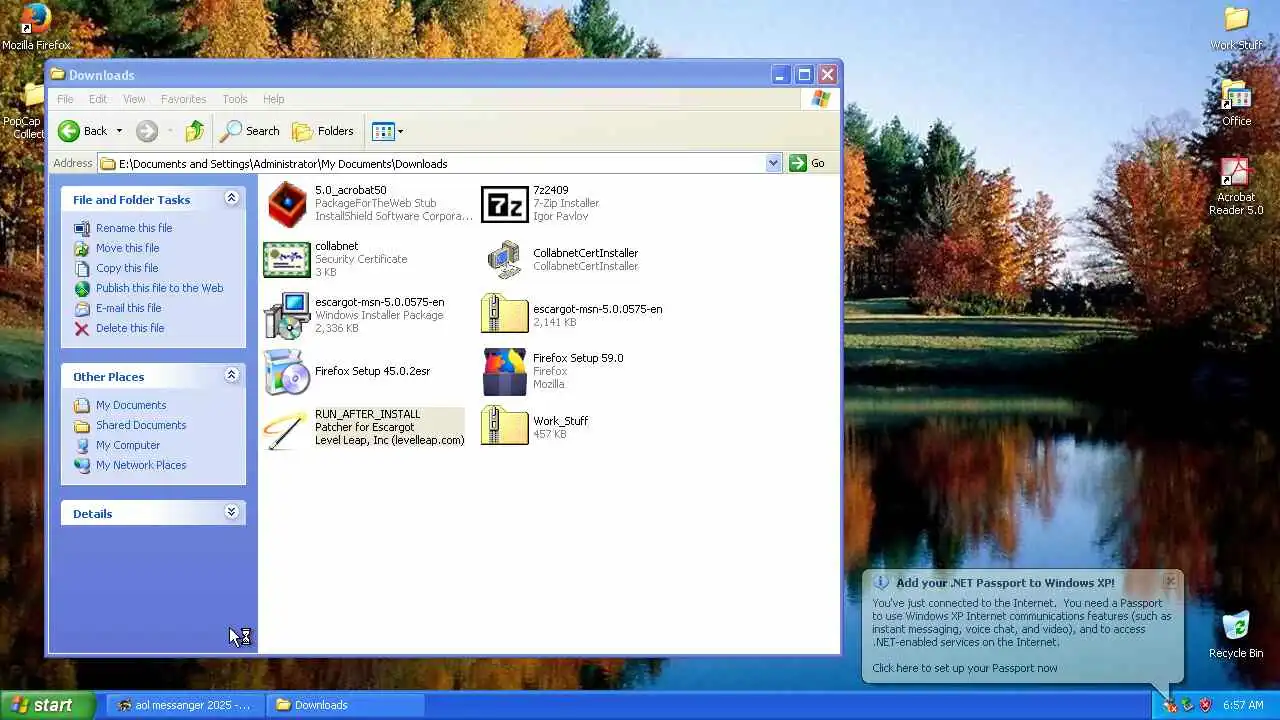Click the Downloads taskbar button
Image resolution: width=1280 pixels, height=720 pixels.
[x=346, y=705]
